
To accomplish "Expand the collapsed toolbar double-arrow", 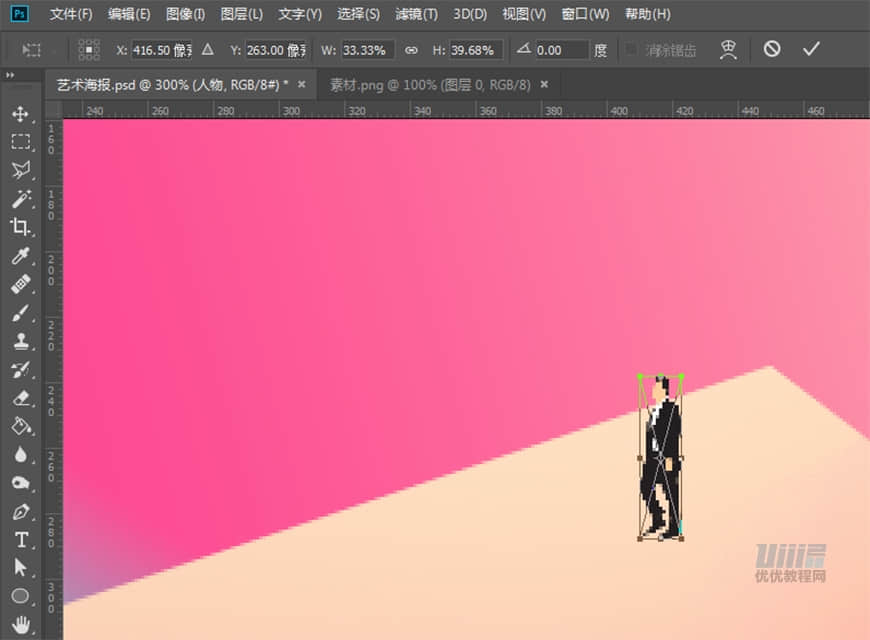I will coord(10,76).
